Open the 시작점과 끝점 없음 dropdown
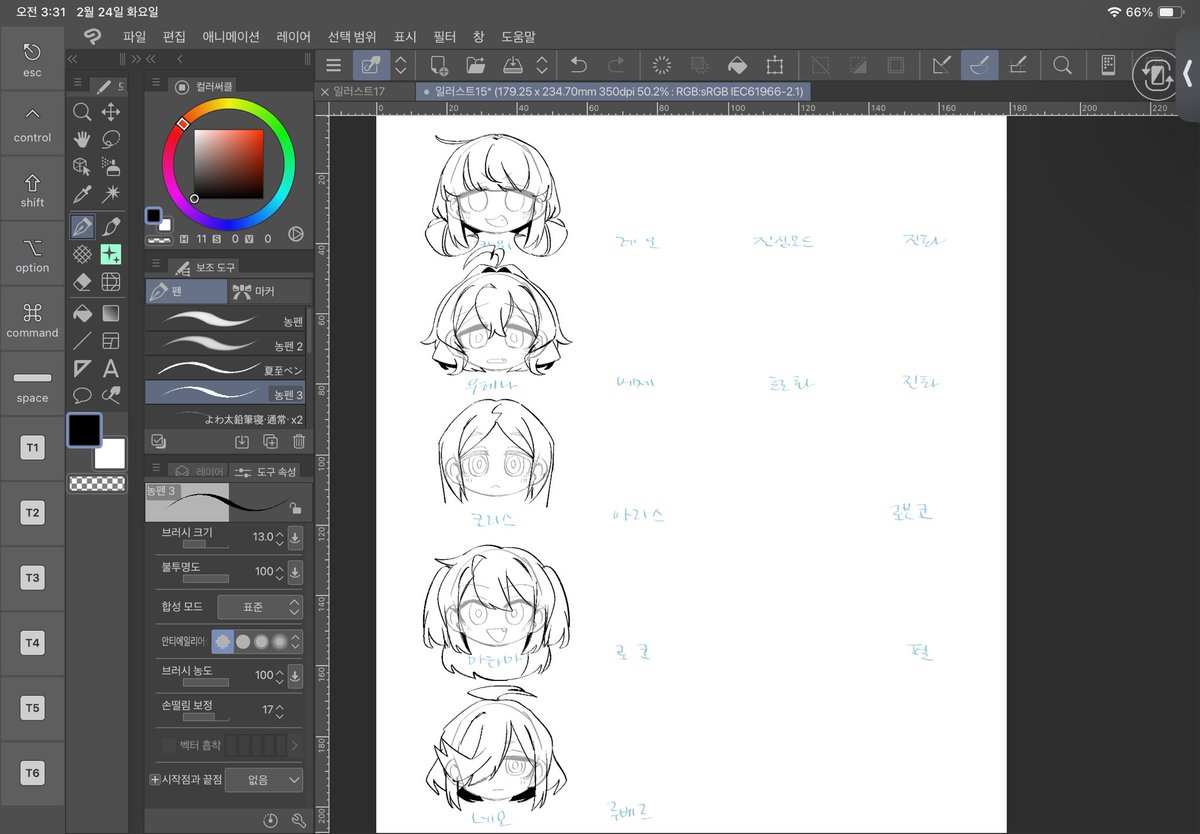Image resolution: width=1200 pixels, height=834 pixels. [264, 779]
